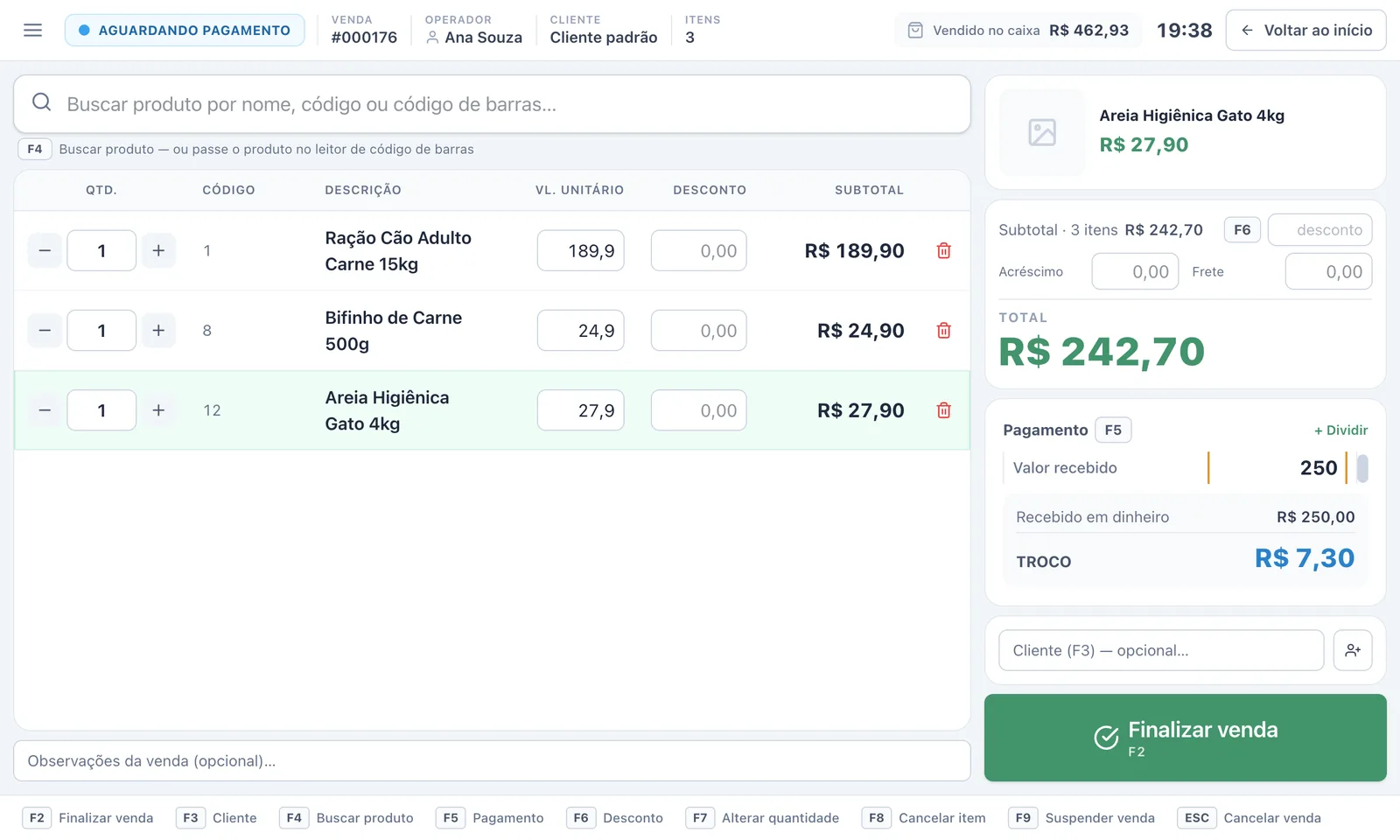
Task: Decrease quantity of Ração Cão Adulto
Action: (45, 251)
